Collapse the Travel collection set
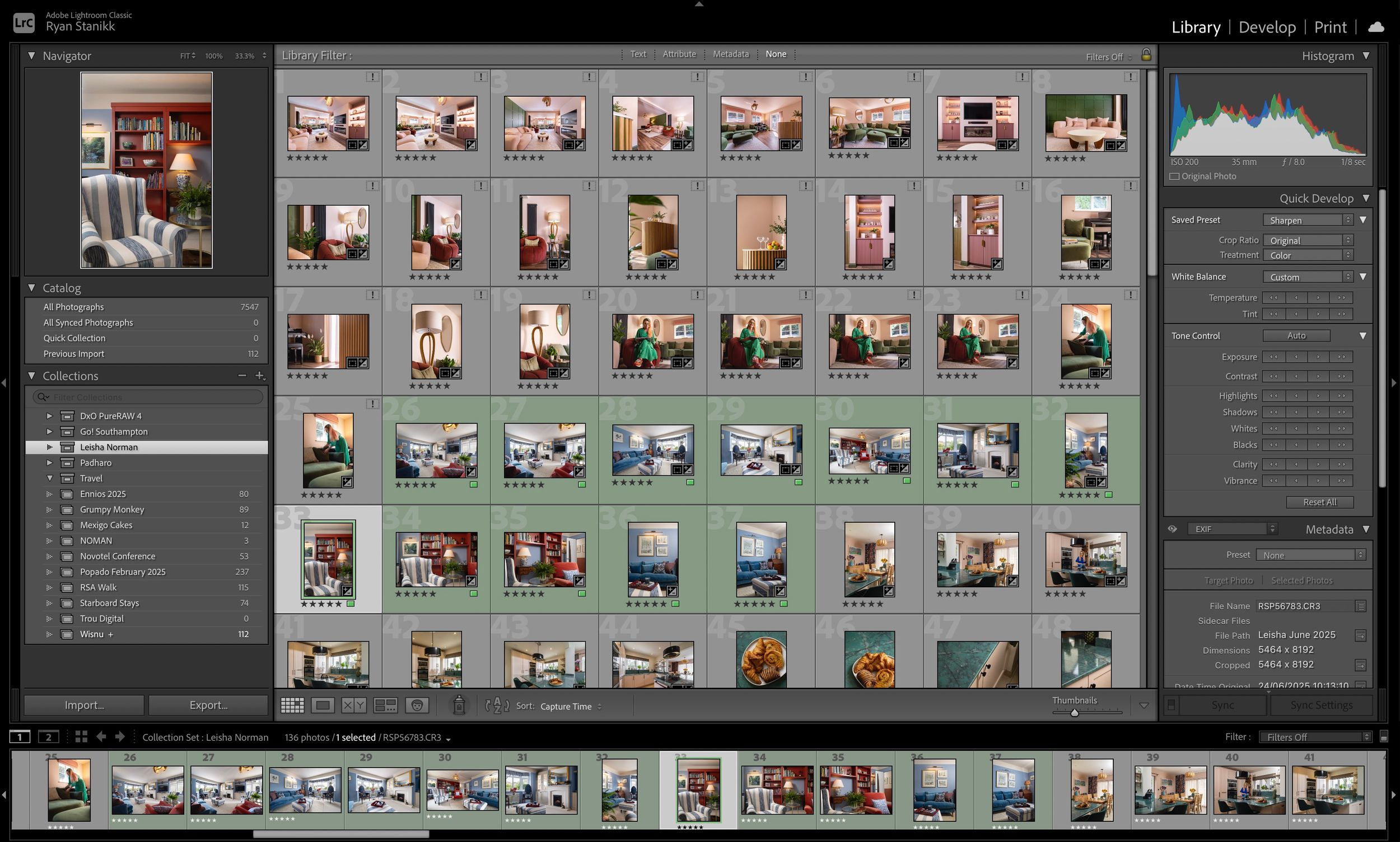Viewport: 1400px width, 842px height. (x=49, y=478)
